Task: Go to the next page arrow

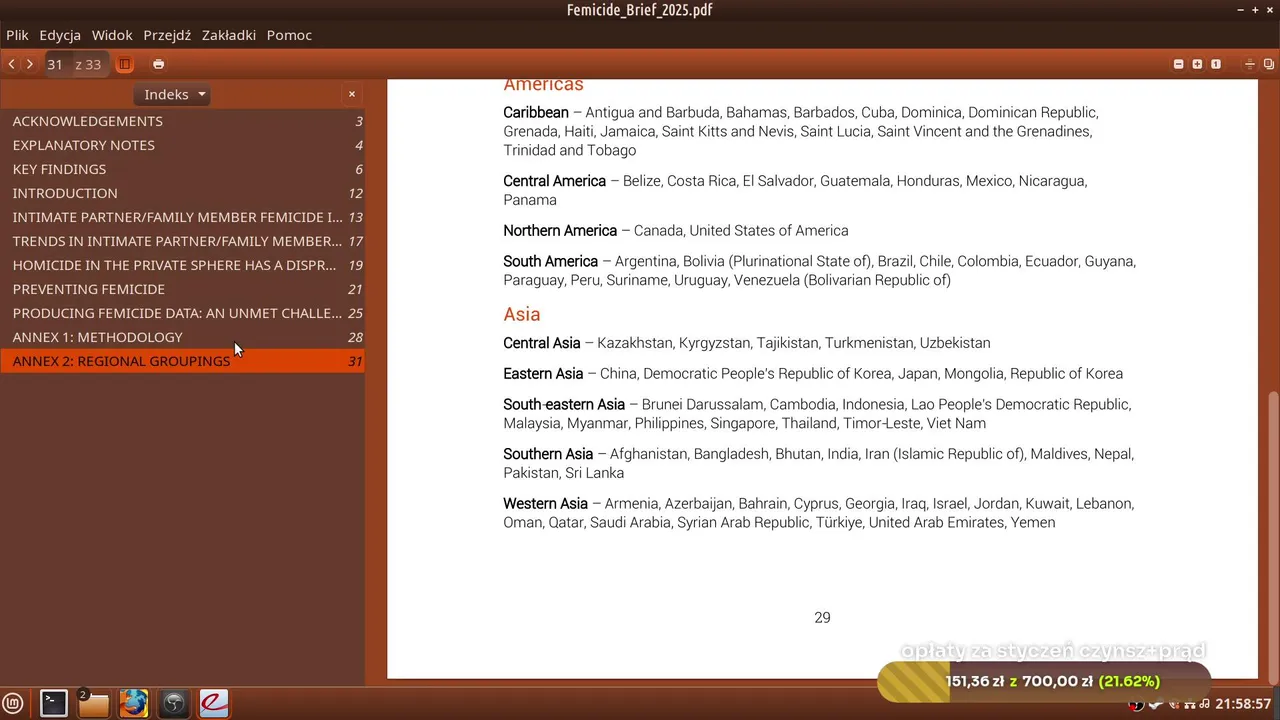Action: point(30,64)
